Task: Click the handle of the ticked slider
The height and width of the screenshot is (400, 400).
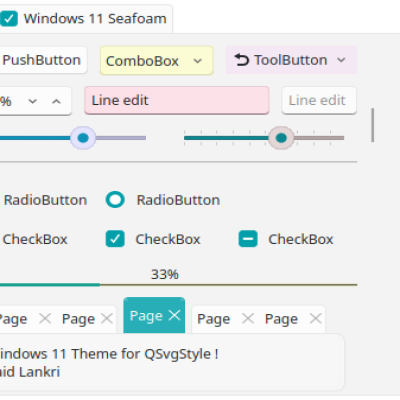Action: (x=281, y=138)
